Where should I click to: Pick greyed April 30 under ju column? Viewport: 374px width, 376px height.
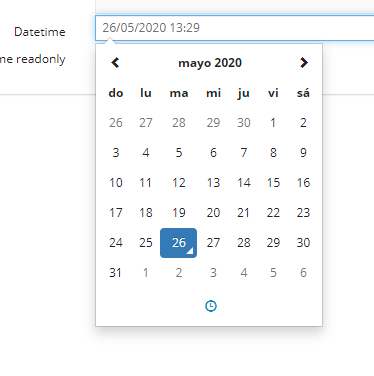tap(244, 123)
